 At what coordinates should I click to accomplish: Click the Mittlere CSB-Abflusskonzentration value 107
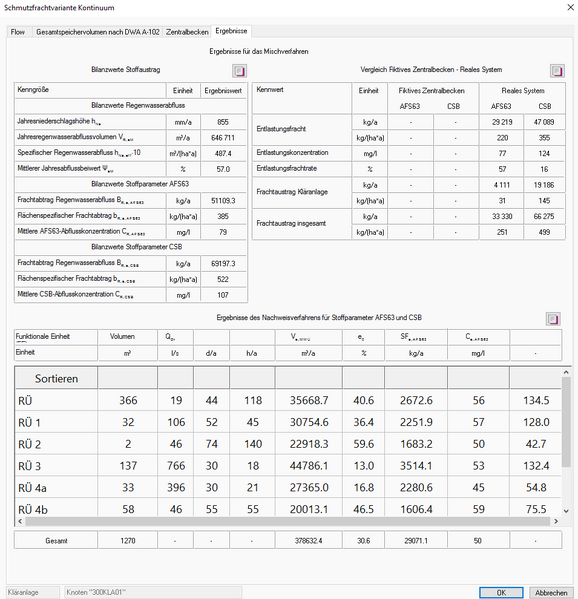click(x=223, y=295)
